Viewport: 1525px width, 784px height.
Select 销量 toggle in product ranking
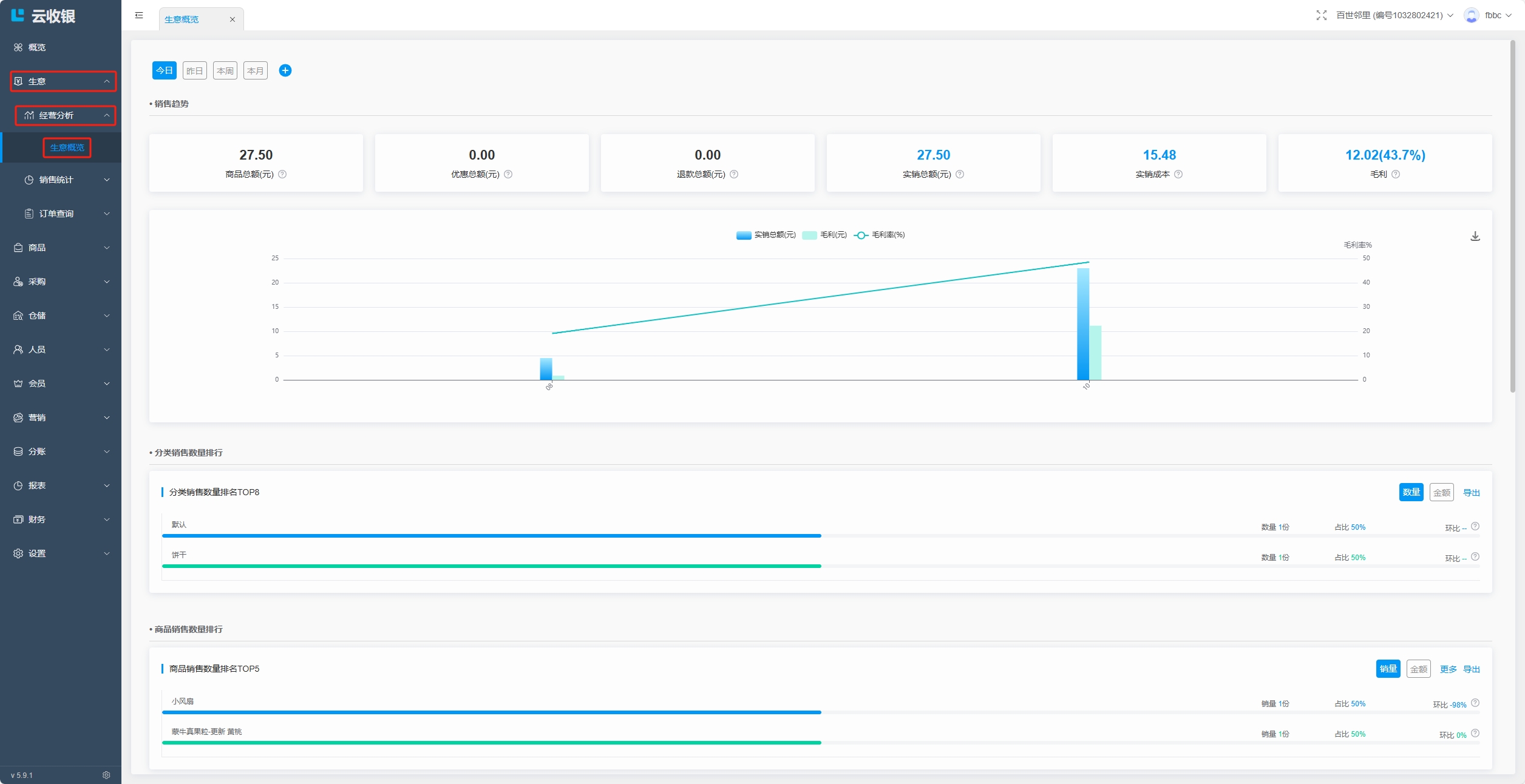point(1388,669)
